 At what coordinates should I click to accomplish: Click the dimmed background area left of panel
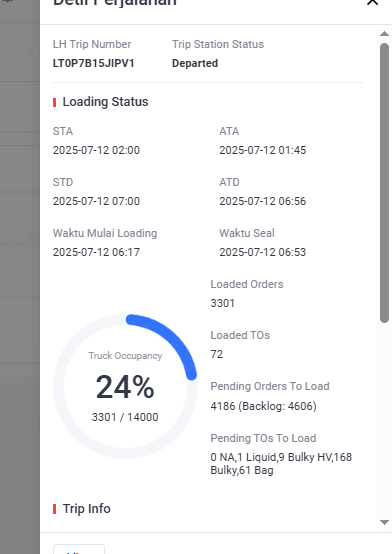(x=20, y=277)
